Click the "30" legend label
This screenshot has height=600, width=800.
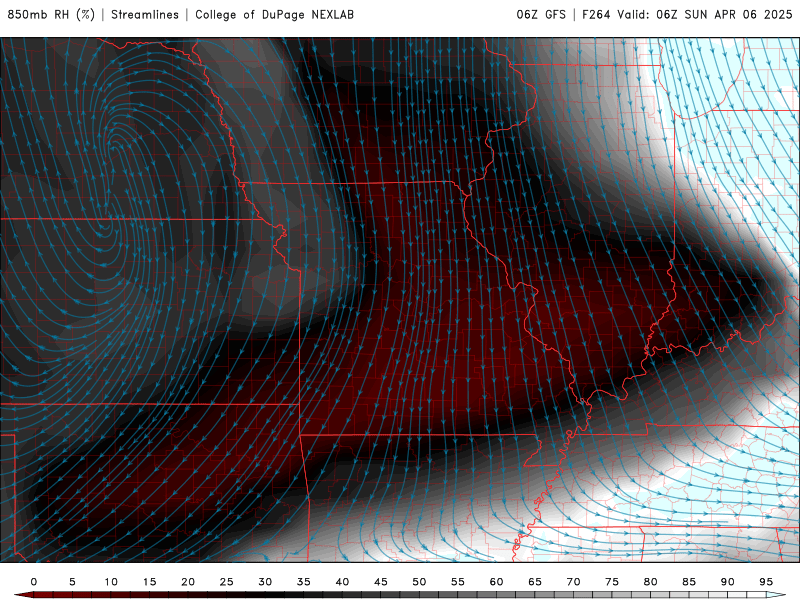coord(265,582)
